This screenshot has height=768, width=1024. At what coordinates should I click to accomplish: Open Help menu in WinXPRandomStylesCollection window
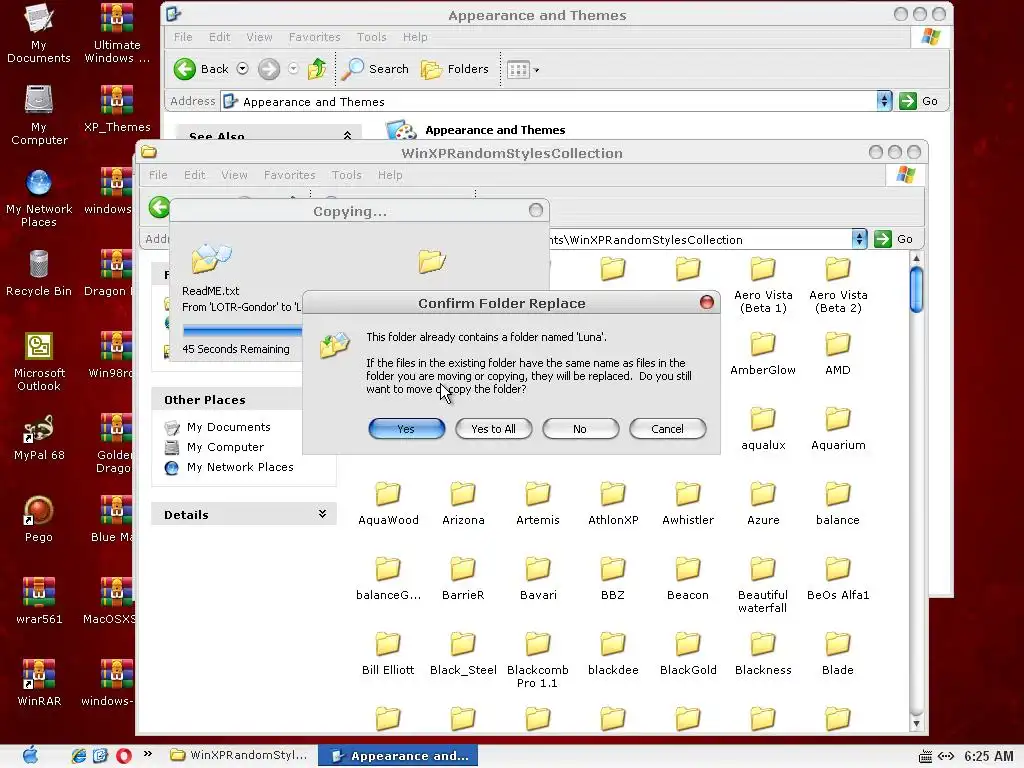coord(390,175)
